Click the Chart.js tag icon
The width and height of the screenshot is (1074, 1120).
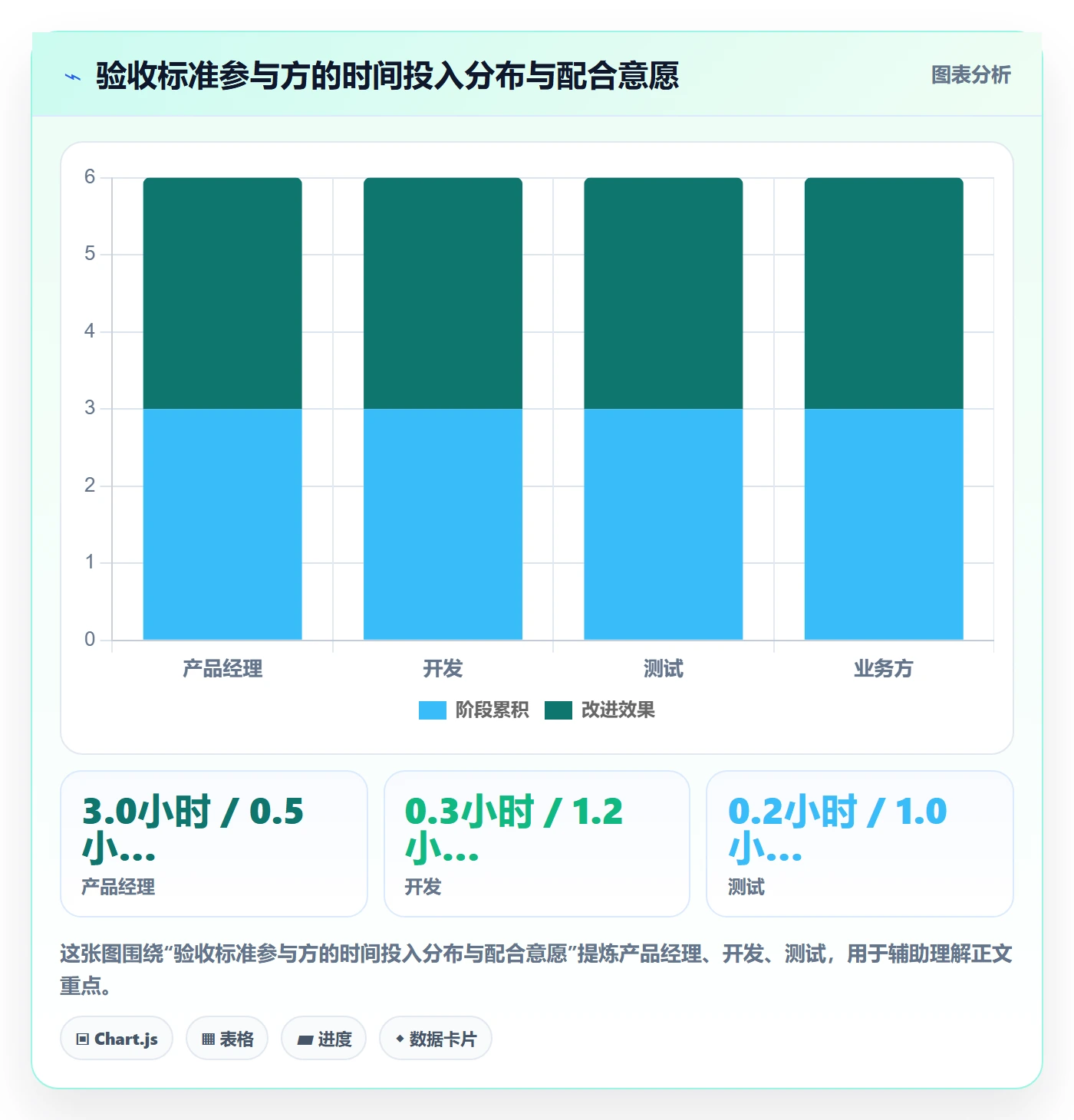[x=83, y=1039]
